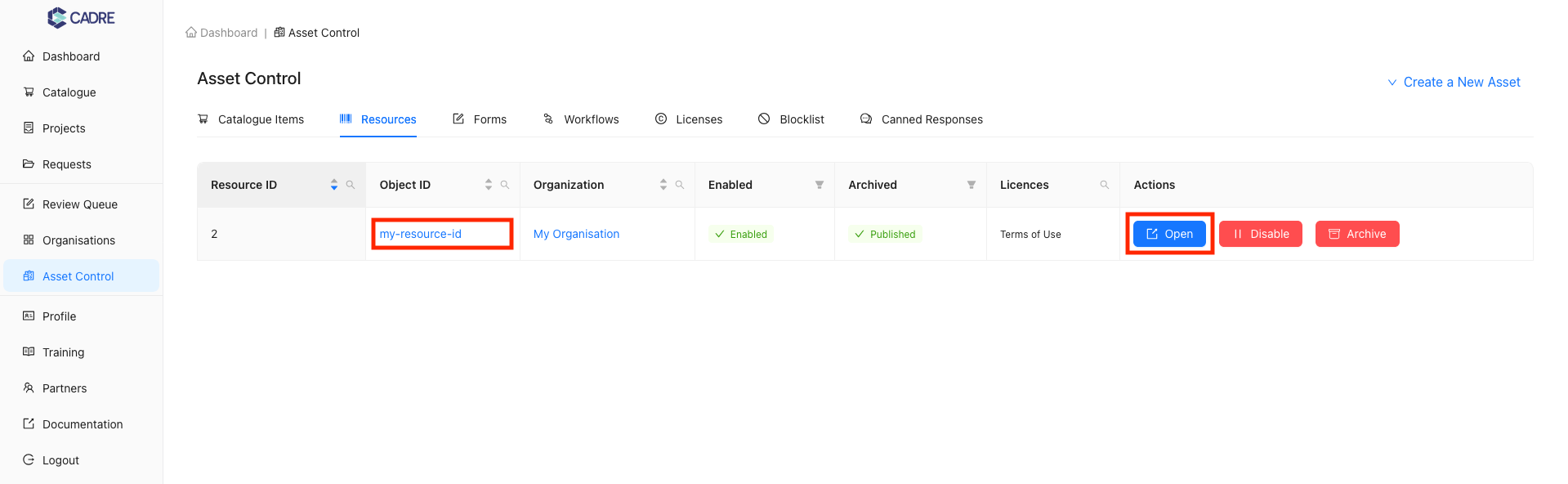Click Resource ID cell value 2
The image size is (1568, 484).
pyautogui.click(x=214, y=234)
